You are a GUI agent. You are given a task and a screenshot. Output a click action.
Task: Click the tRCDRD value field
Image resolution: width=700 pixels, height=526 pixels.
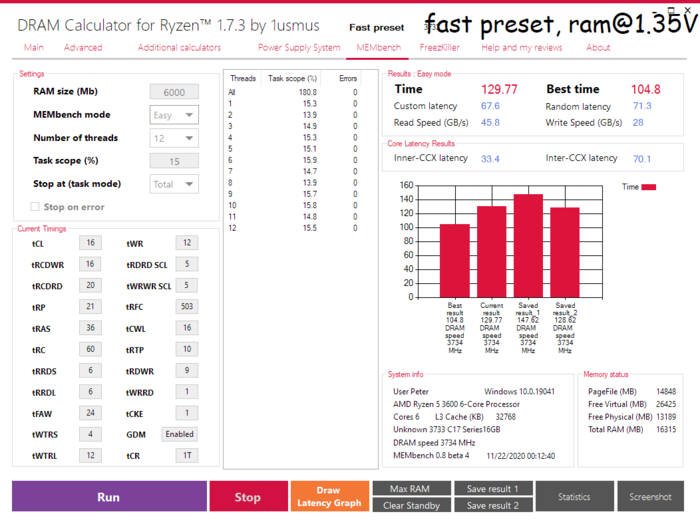pos(91,285)
